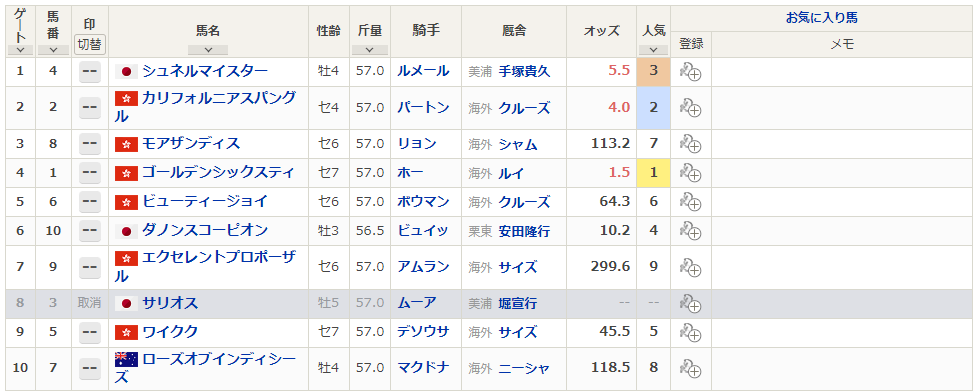Viewport: 977px width, 392px height.
Task: Set mark for ダノンスコーピオン row
Action: [90, 231]
